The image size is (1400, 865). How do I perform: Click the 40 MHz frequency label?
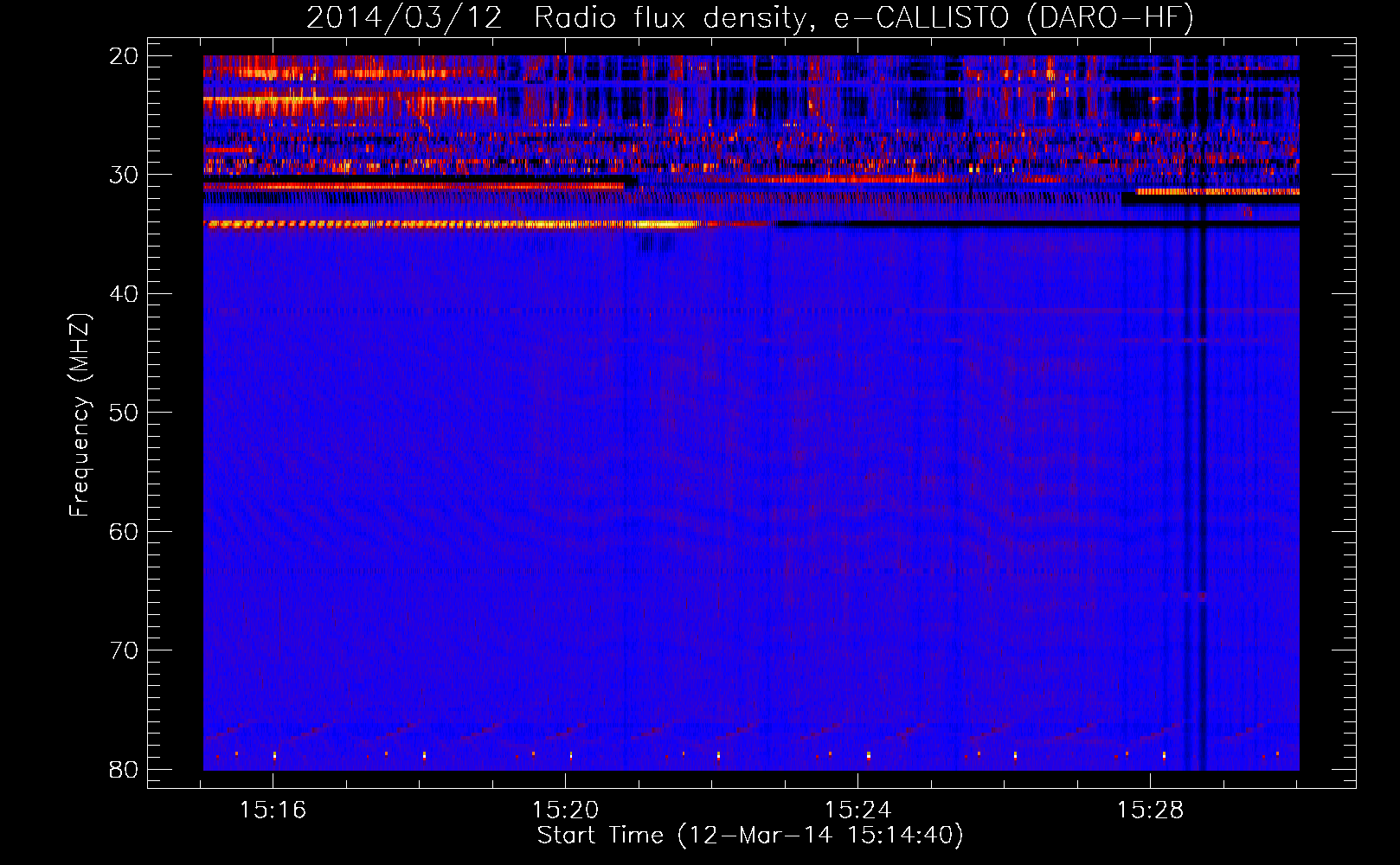pos(124,294)
